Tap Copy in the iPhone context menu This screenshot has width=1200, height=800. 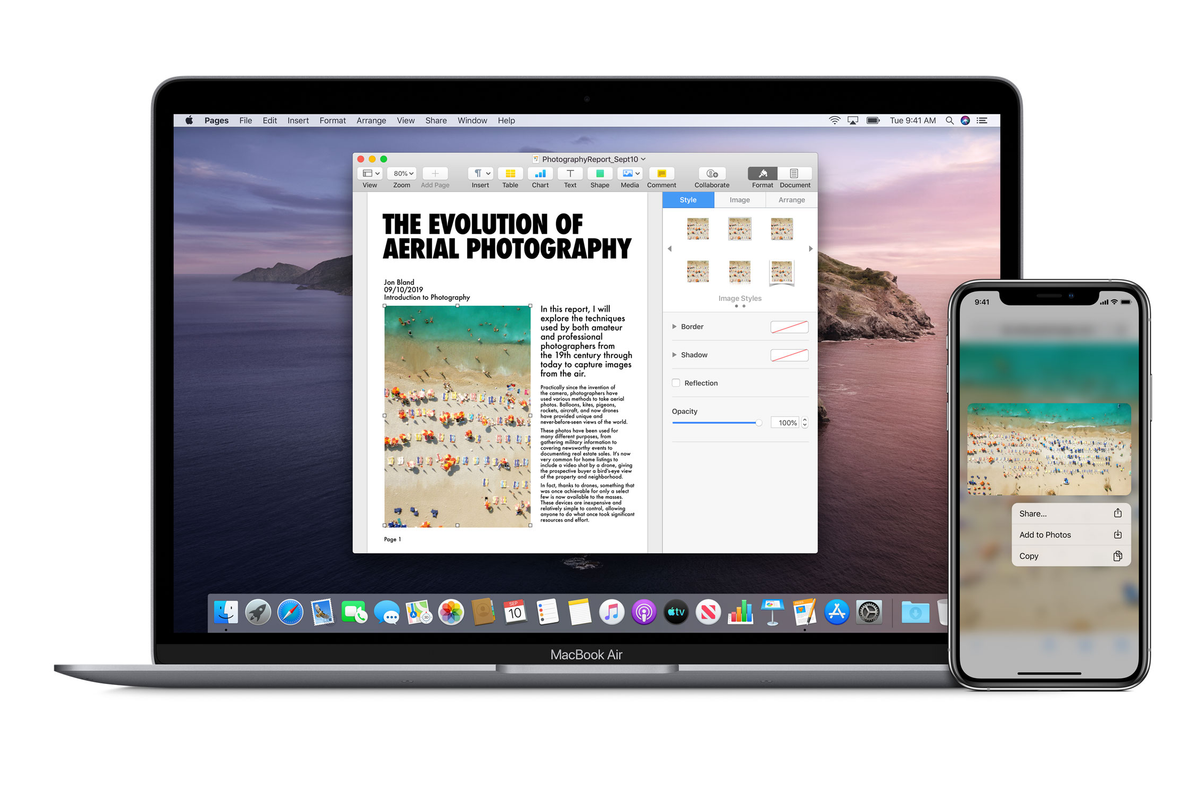tap(1029, 556)
